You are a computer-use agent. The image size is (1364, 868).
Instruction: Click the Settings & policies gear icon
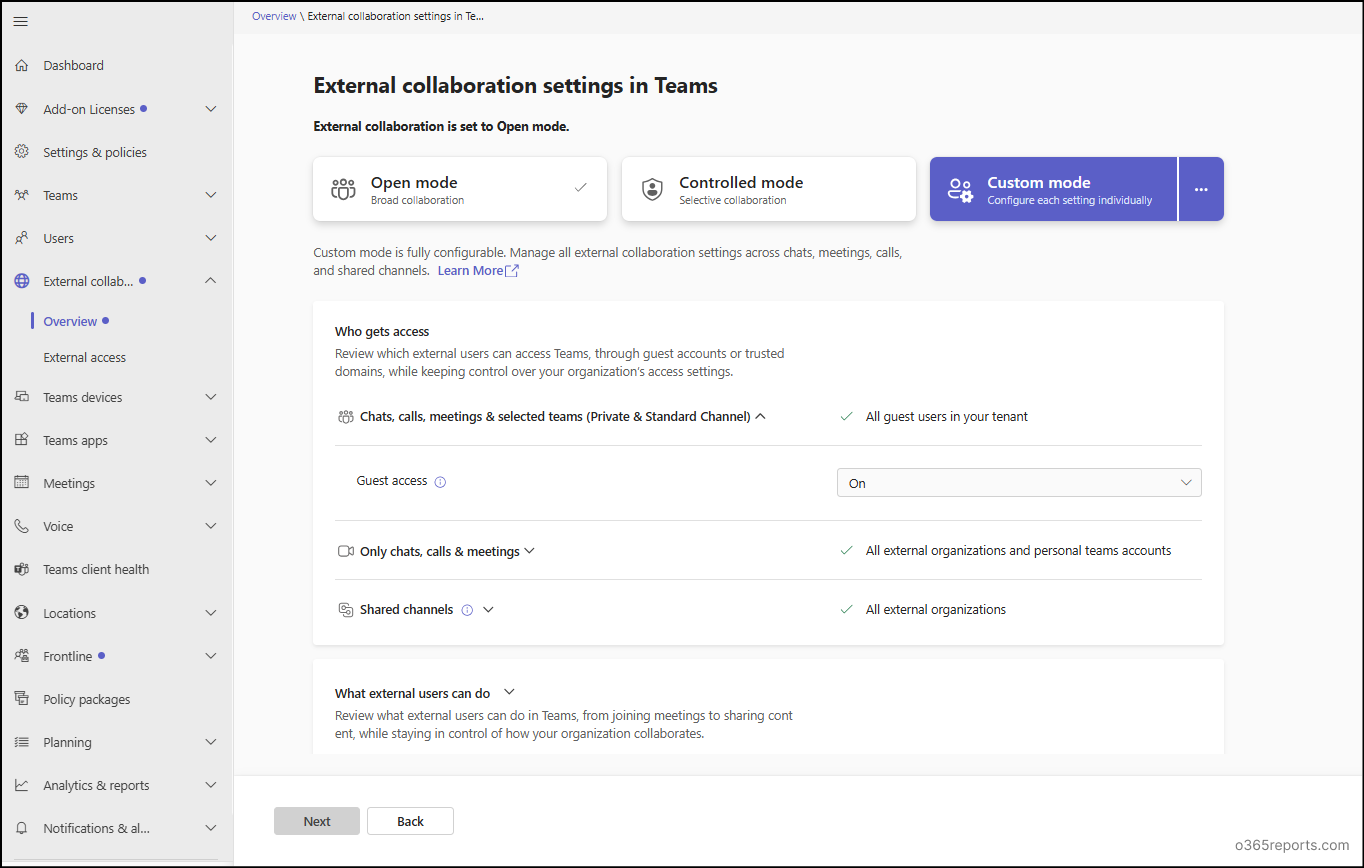coord(21,152)
